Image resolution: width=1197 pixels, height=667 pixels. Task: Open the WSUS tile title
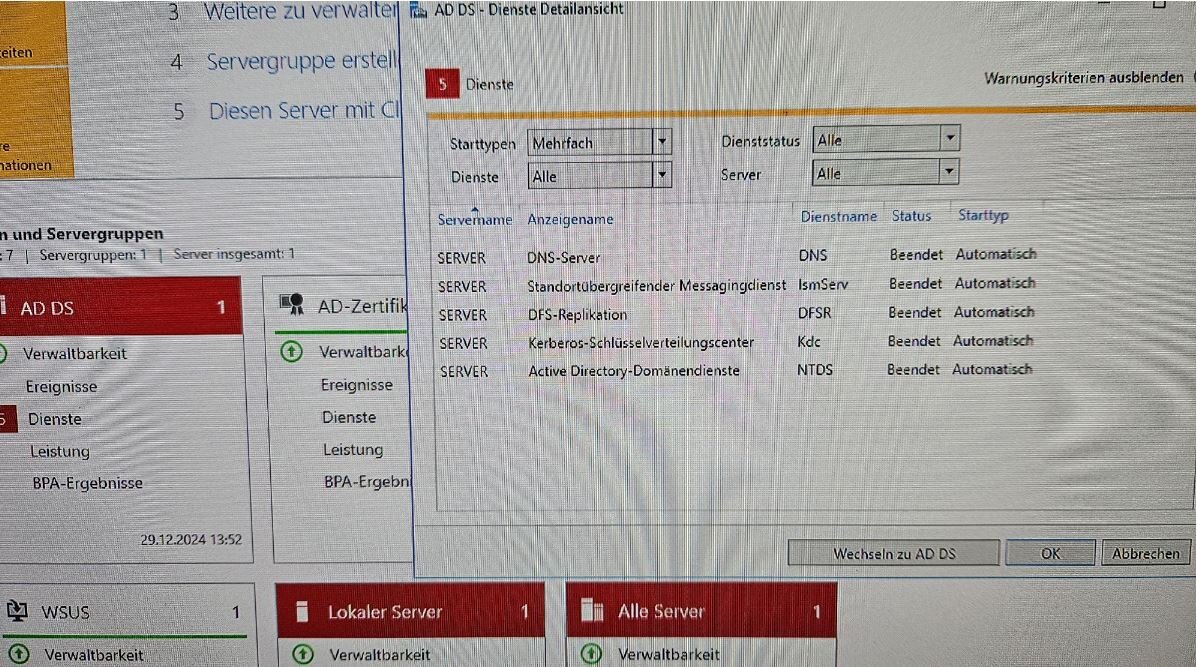(65, 612)
